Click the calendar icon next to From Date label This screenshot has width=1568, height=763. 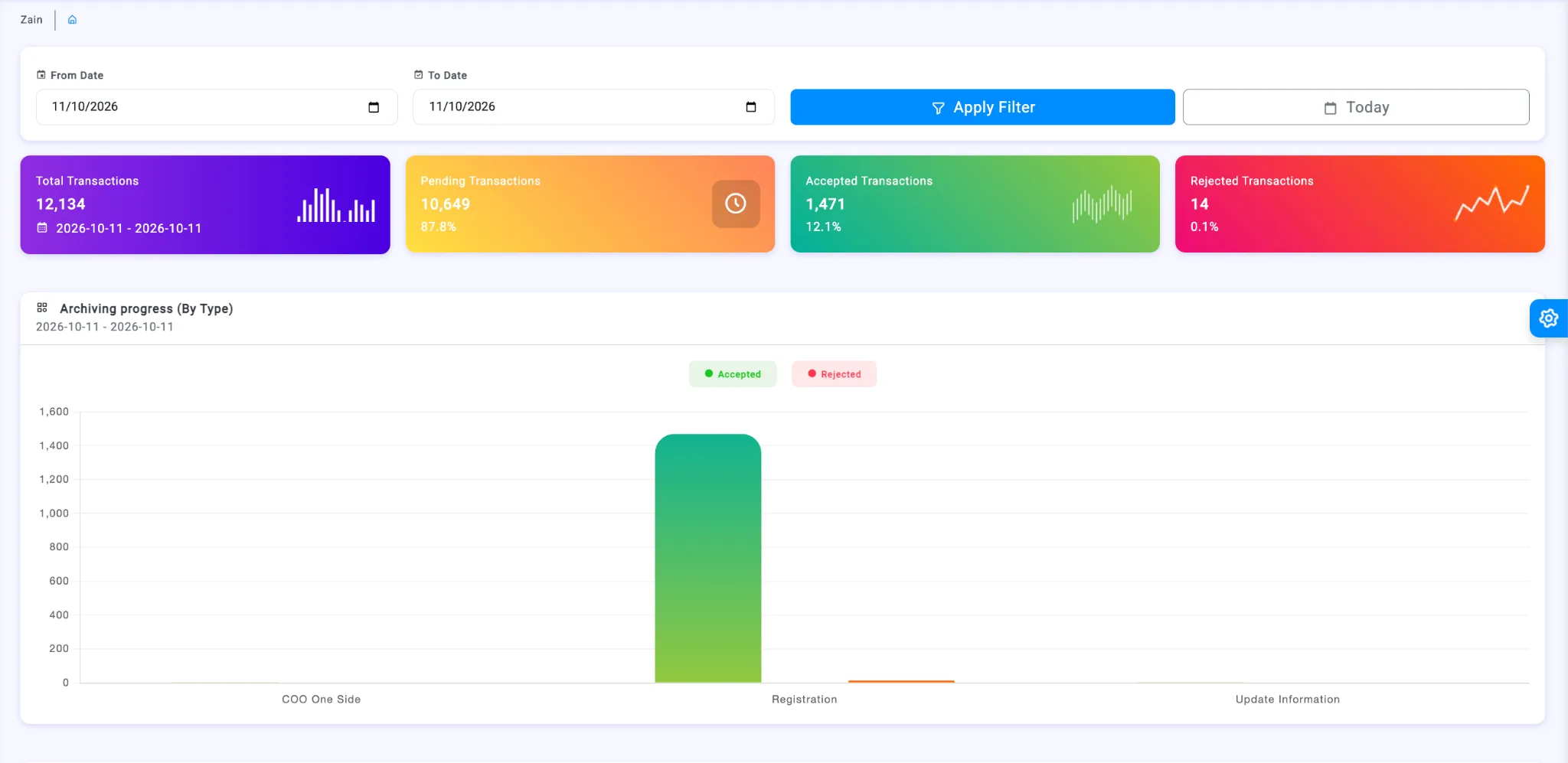pos(41,75)
